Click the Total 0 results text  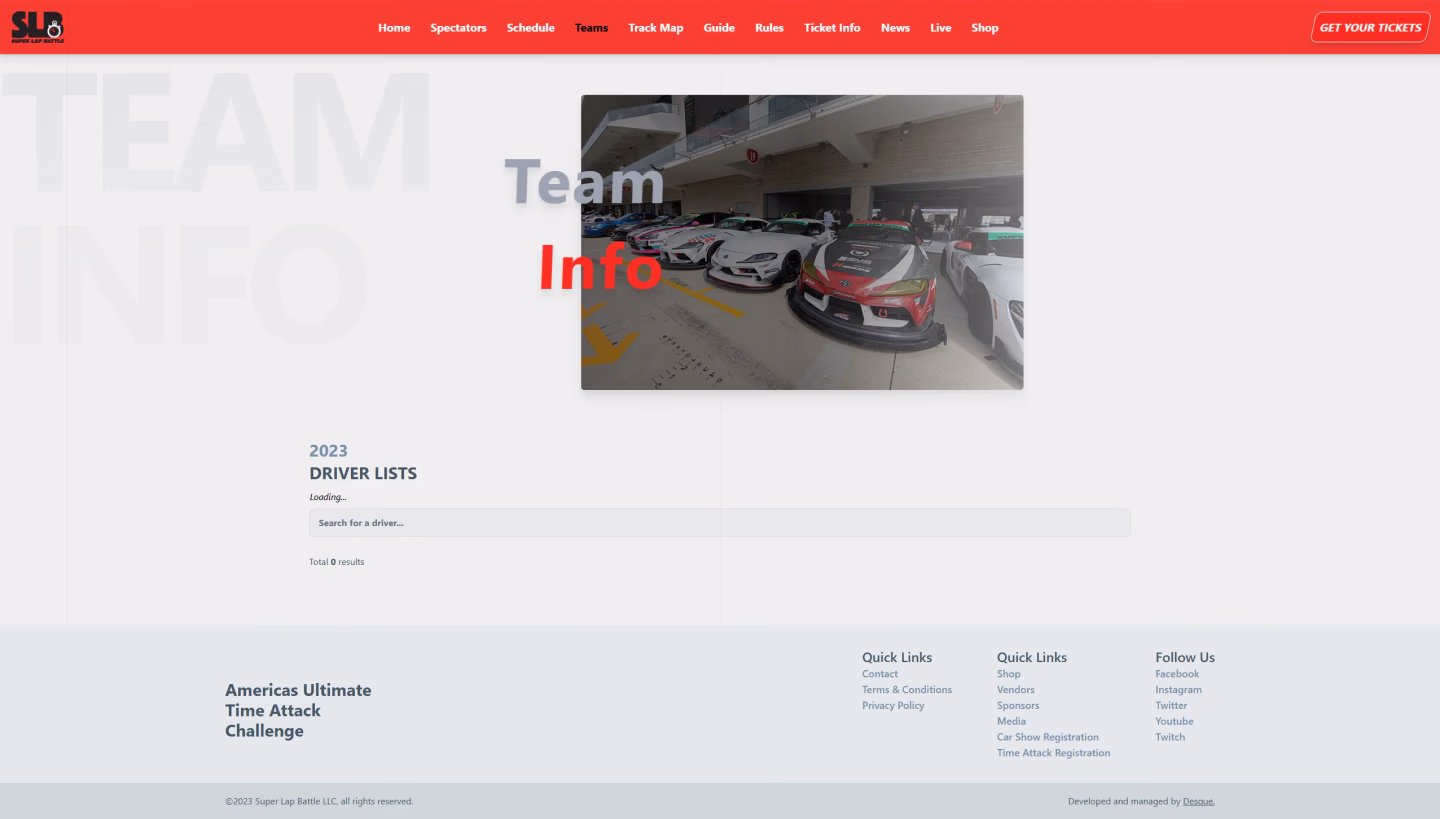click(x=336, y=562)
